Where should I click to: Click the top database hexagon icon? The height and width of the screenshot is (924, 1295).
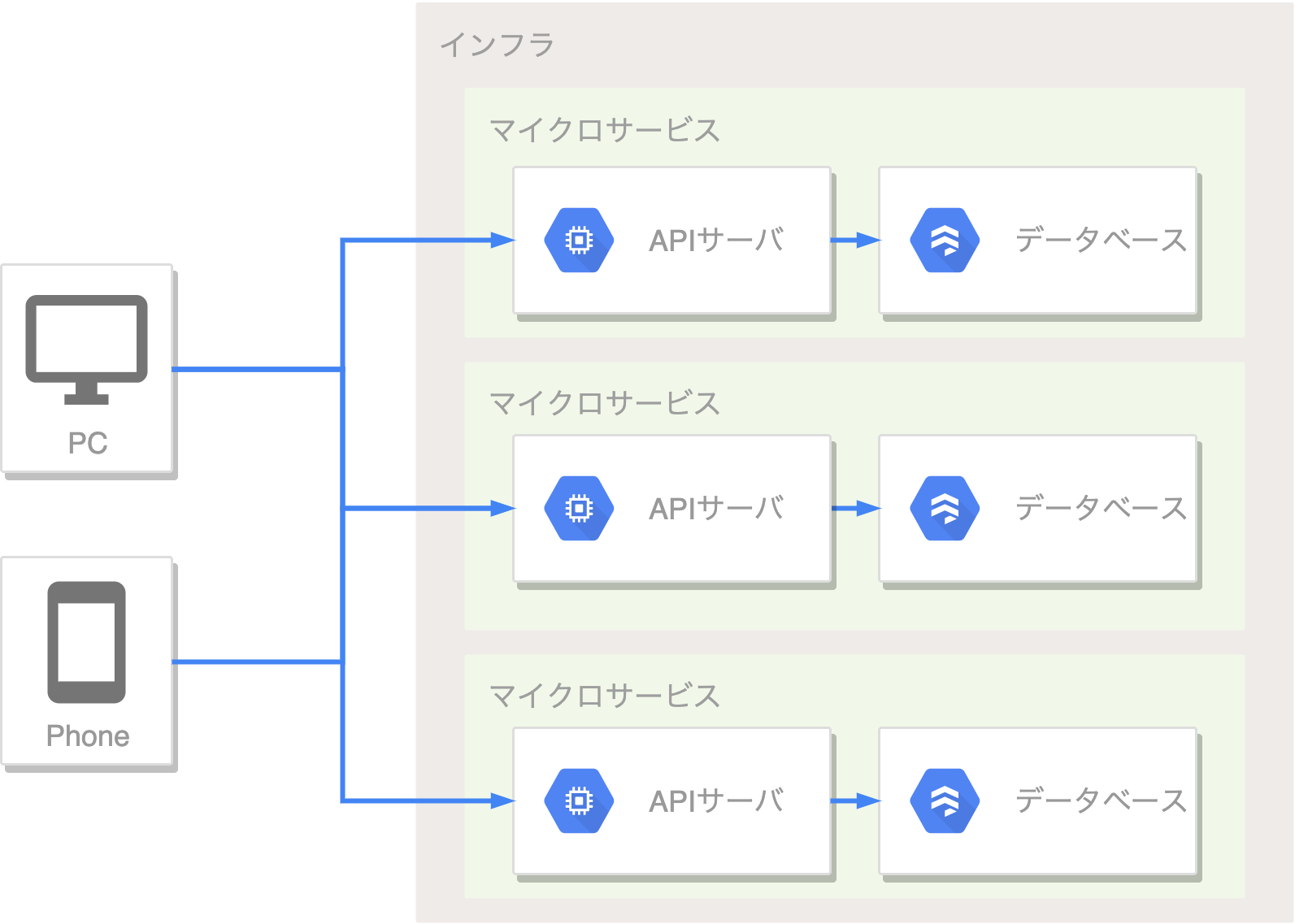(x=945, y=241)
